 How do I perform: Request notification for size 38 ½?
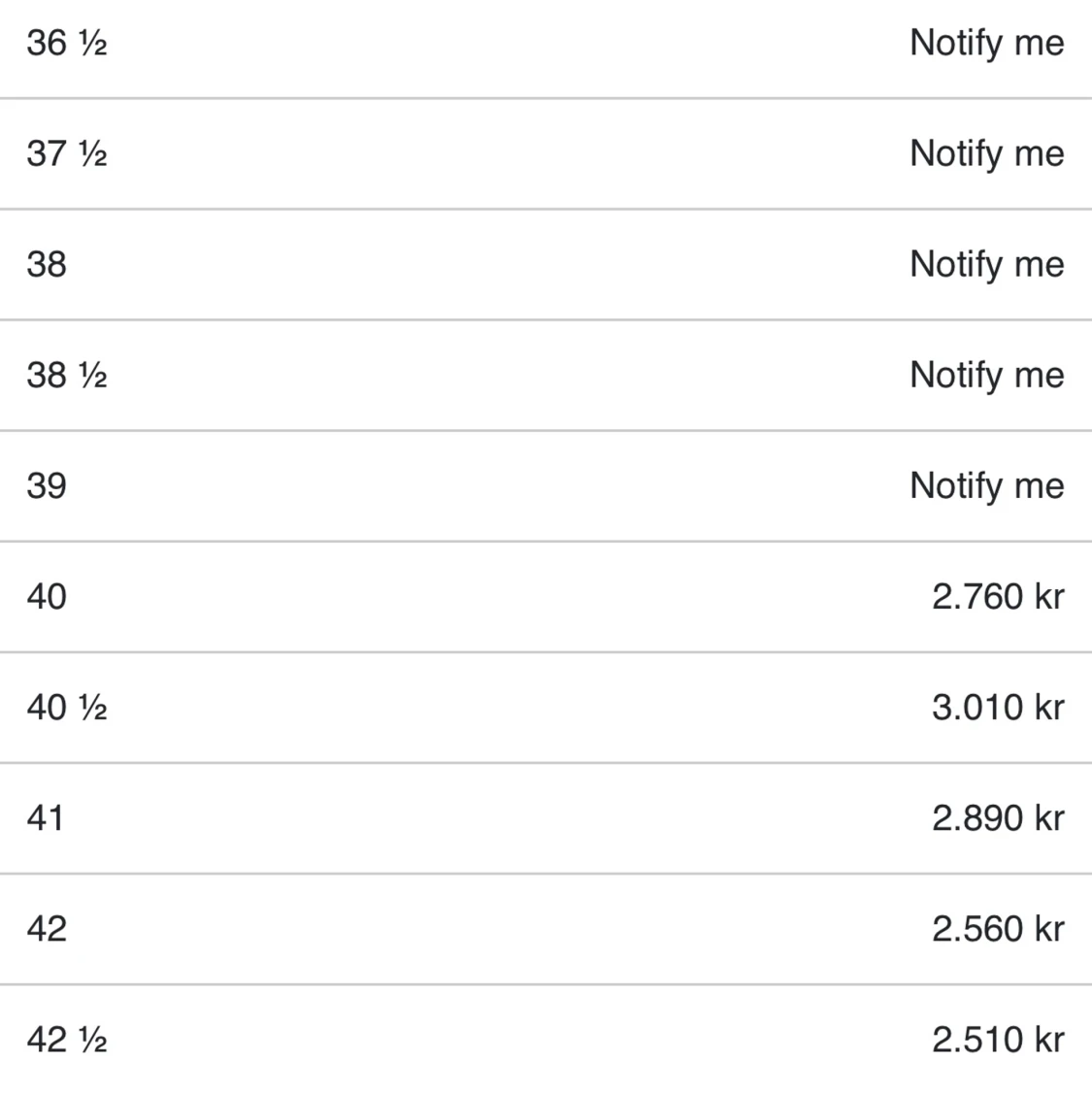pyautogui.click(x=986, y=376)
